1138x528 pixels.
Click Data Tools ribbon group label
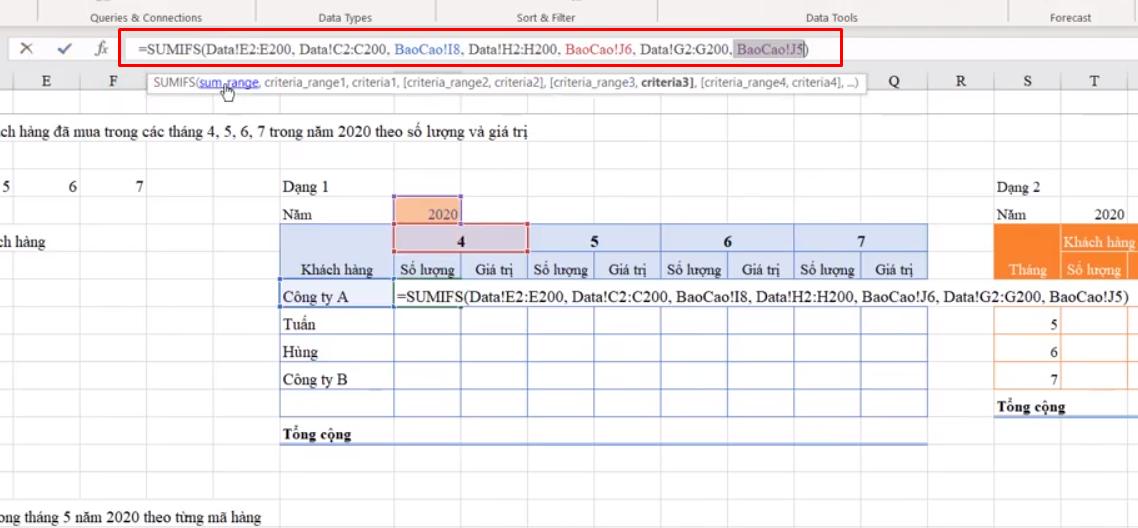[x=832, y=17]
